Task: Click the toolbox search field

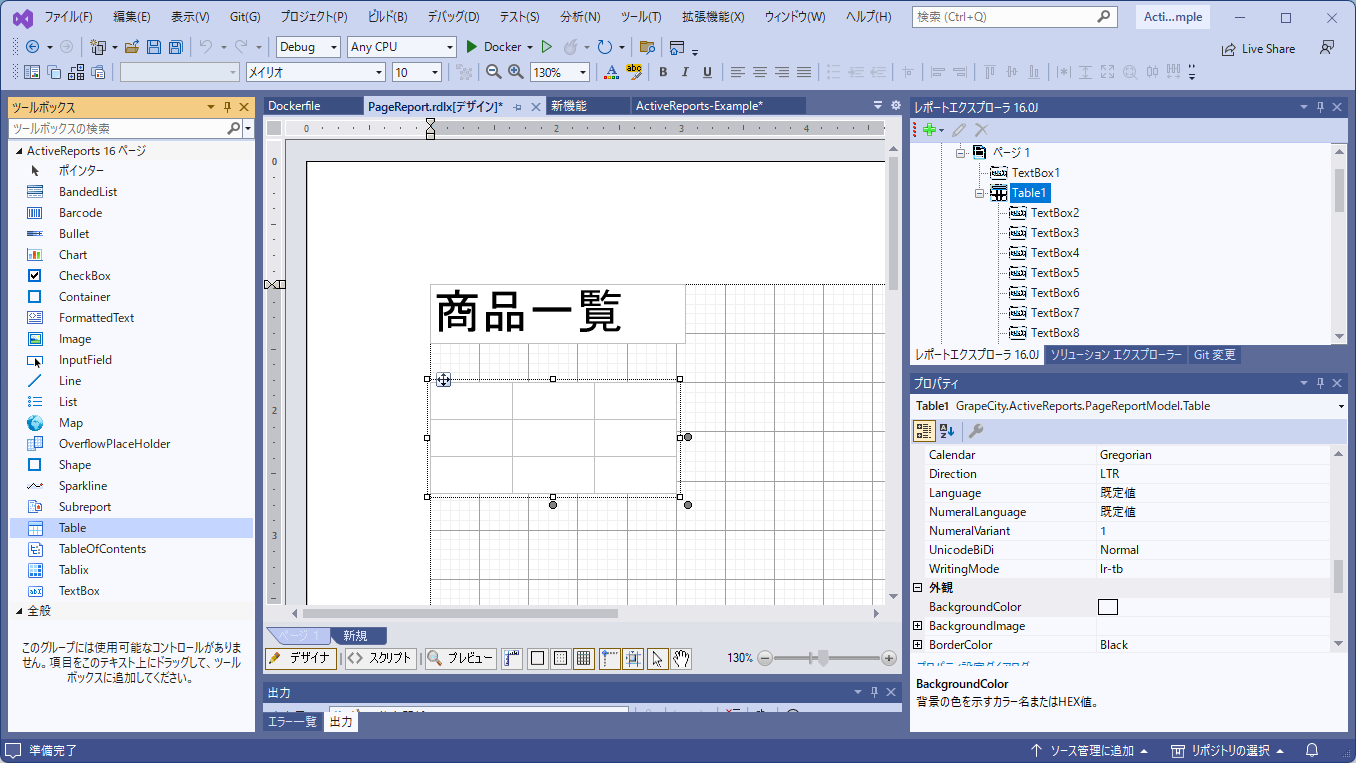Action: (x=118, y=128)
